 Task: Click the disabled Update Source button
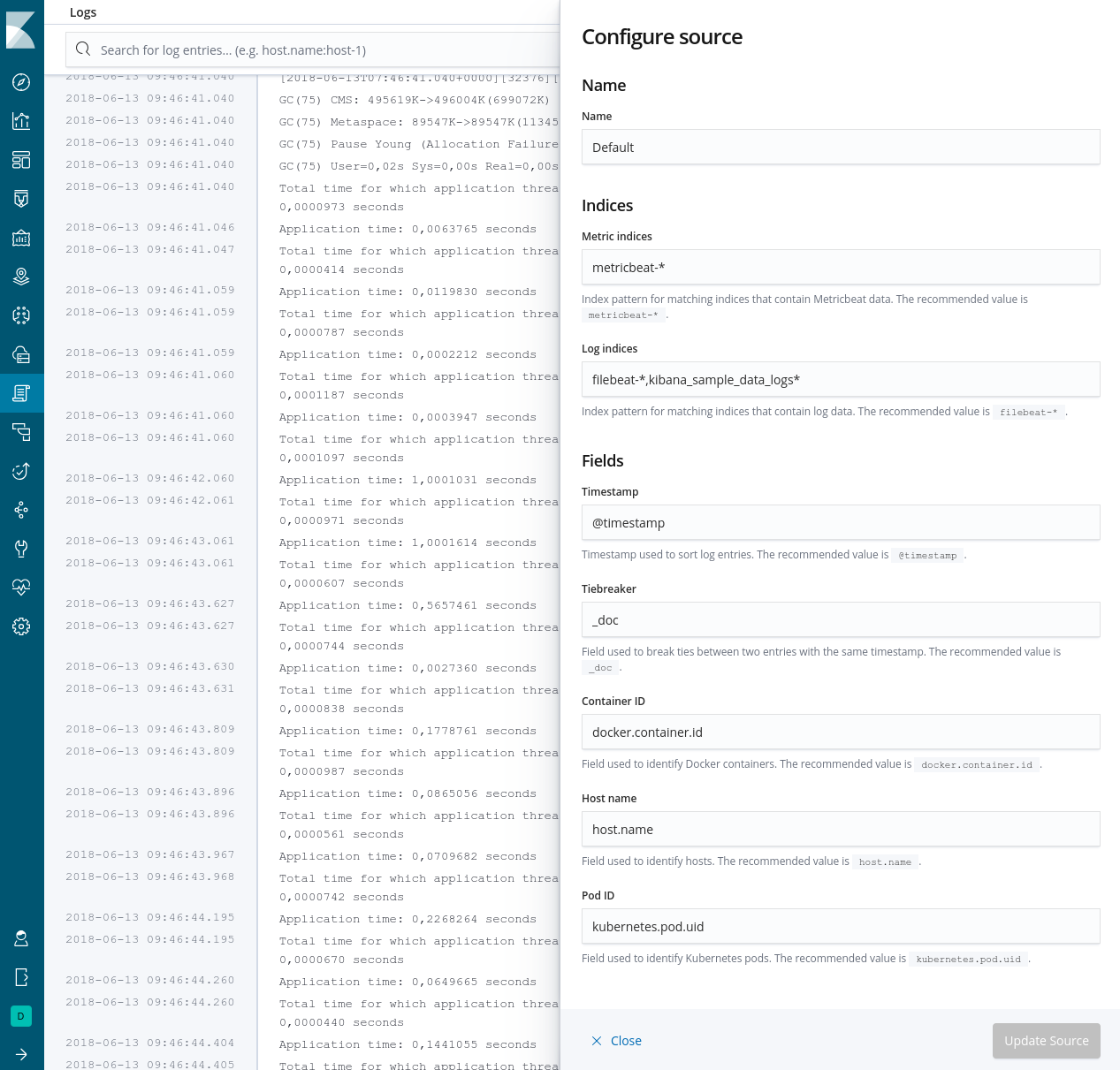tap(1046, 1041)
